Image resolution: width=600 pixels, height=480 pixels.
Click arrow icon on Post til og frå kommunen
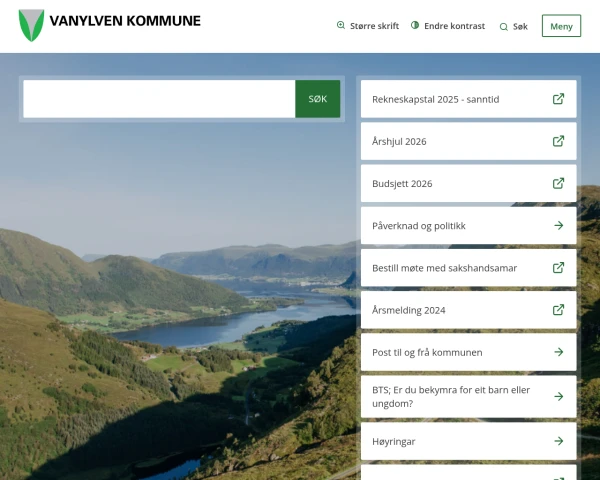click(x=558, y=352)
